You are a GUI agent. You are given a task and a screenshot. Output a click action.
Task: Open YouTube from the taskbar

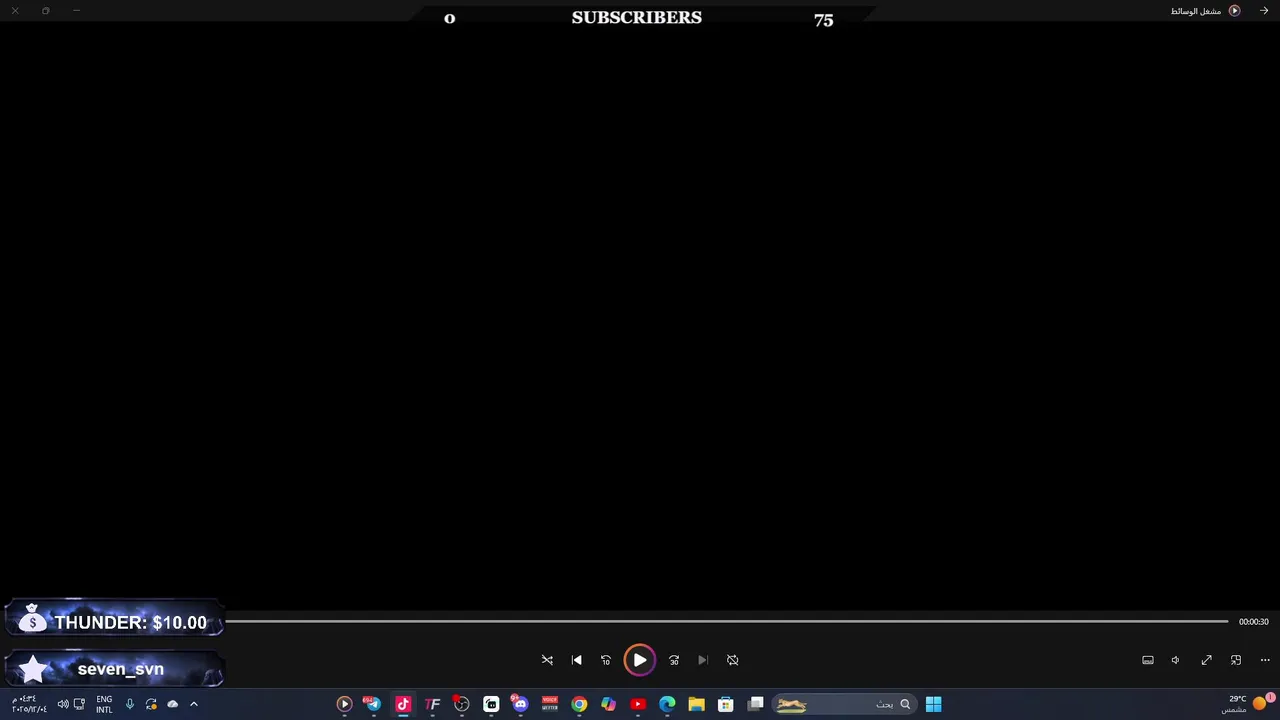pos(638,704)
